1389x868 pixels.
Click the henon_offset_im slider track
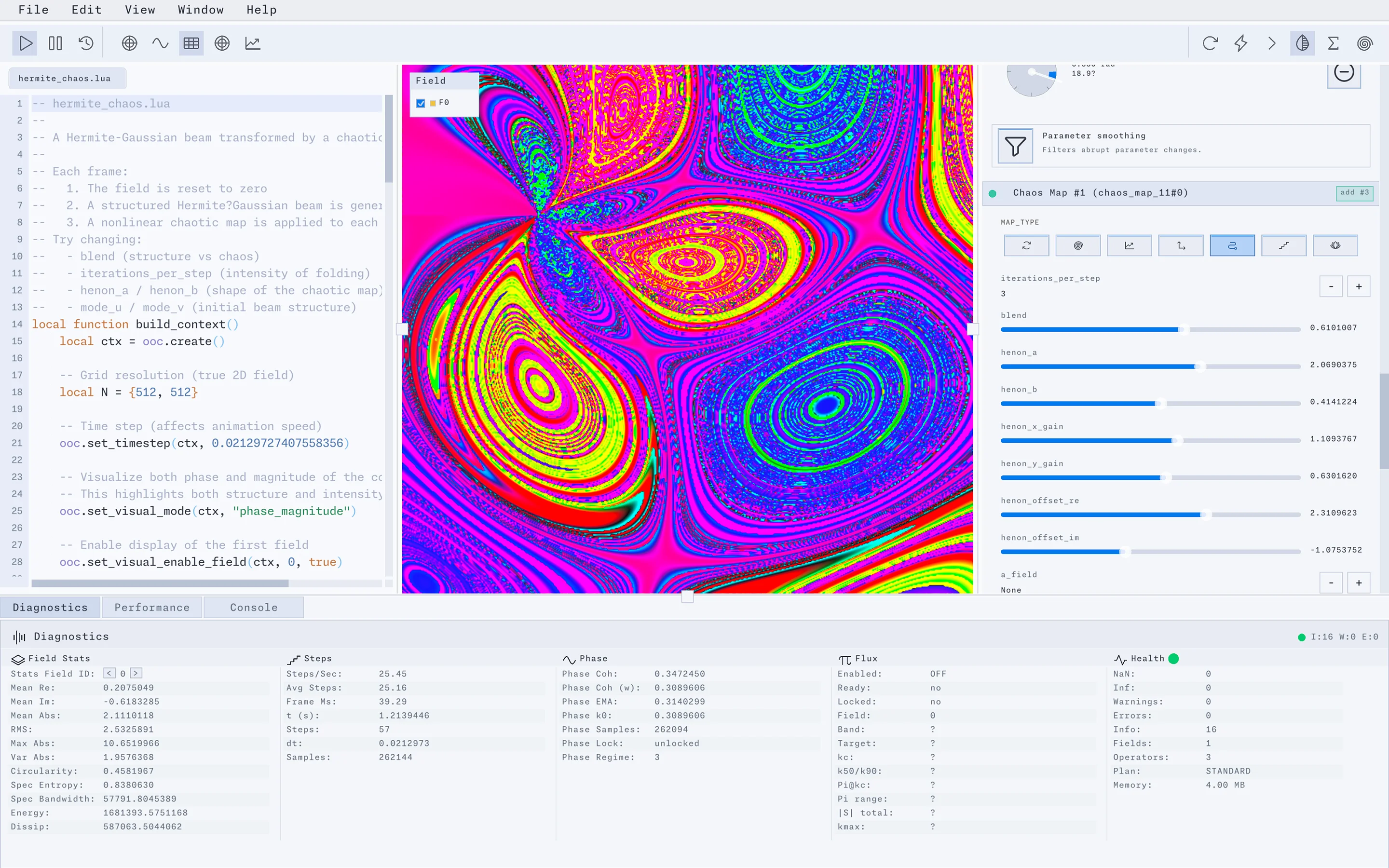click(x=1150, y=552)
